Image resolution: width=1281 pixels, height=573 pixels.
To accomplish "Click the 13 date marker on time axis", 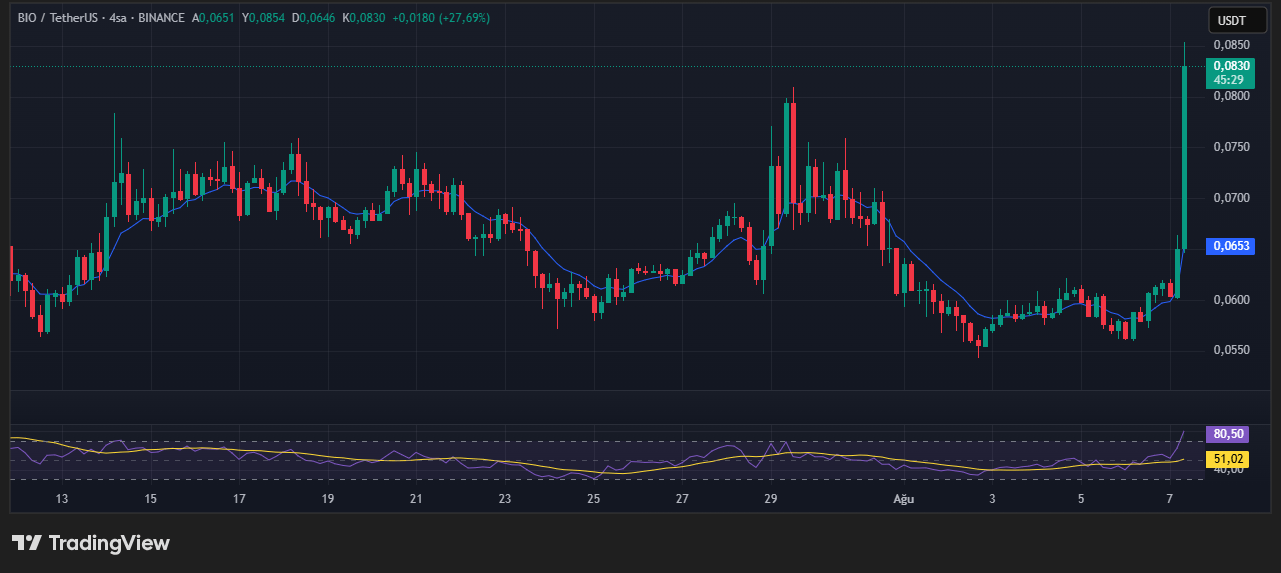I will click(x=61, y=498).
